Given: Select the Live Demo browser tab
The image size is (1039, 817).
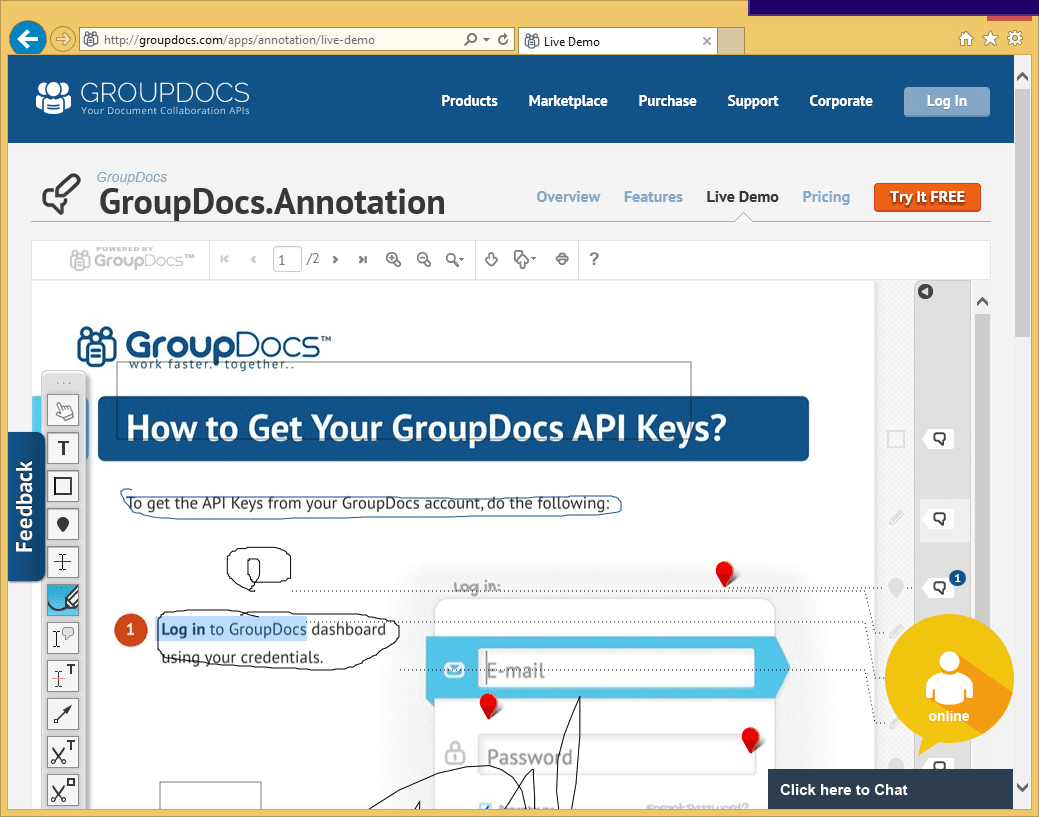Looking at the screenshot, I should tap(617, 41).
